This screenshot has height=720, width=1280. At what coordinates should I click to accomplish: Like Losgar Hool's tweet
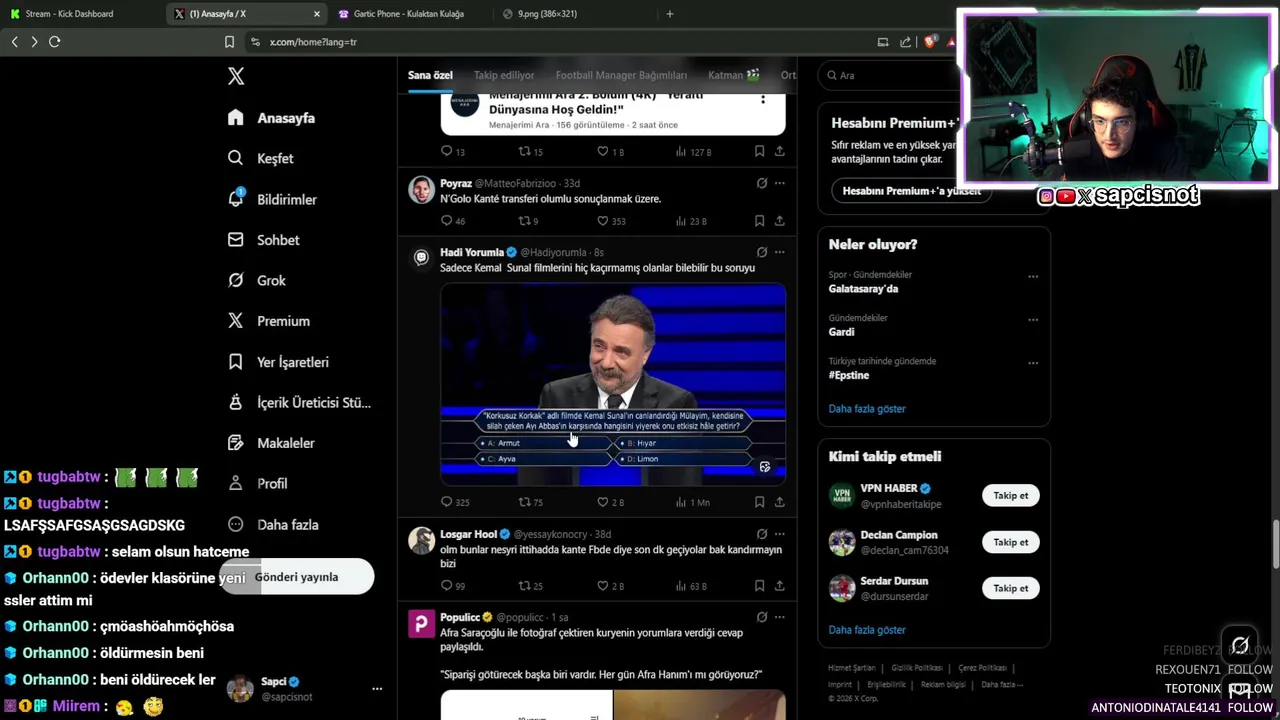[602, 586]
